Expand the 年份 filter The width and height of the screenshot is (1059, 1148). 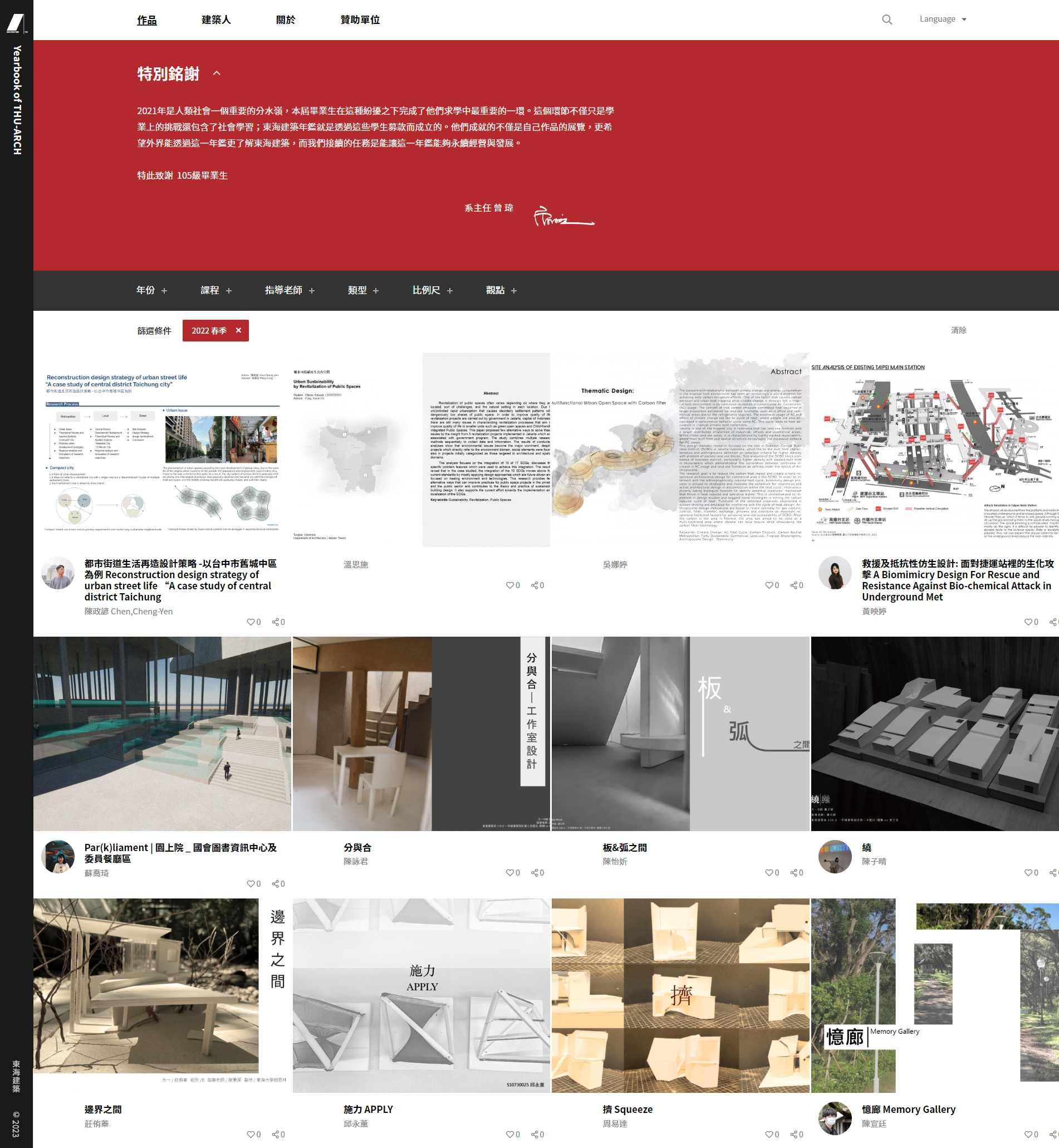[x=151, y=291]
